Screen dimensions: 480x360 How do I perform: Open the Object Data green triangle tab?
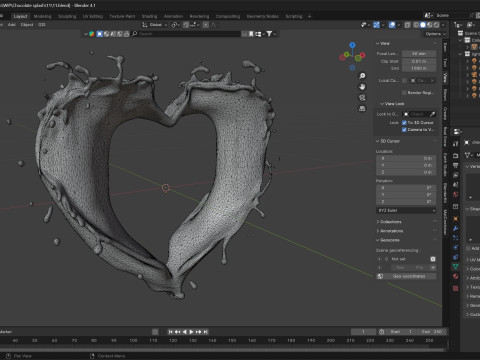pos(455,266)
